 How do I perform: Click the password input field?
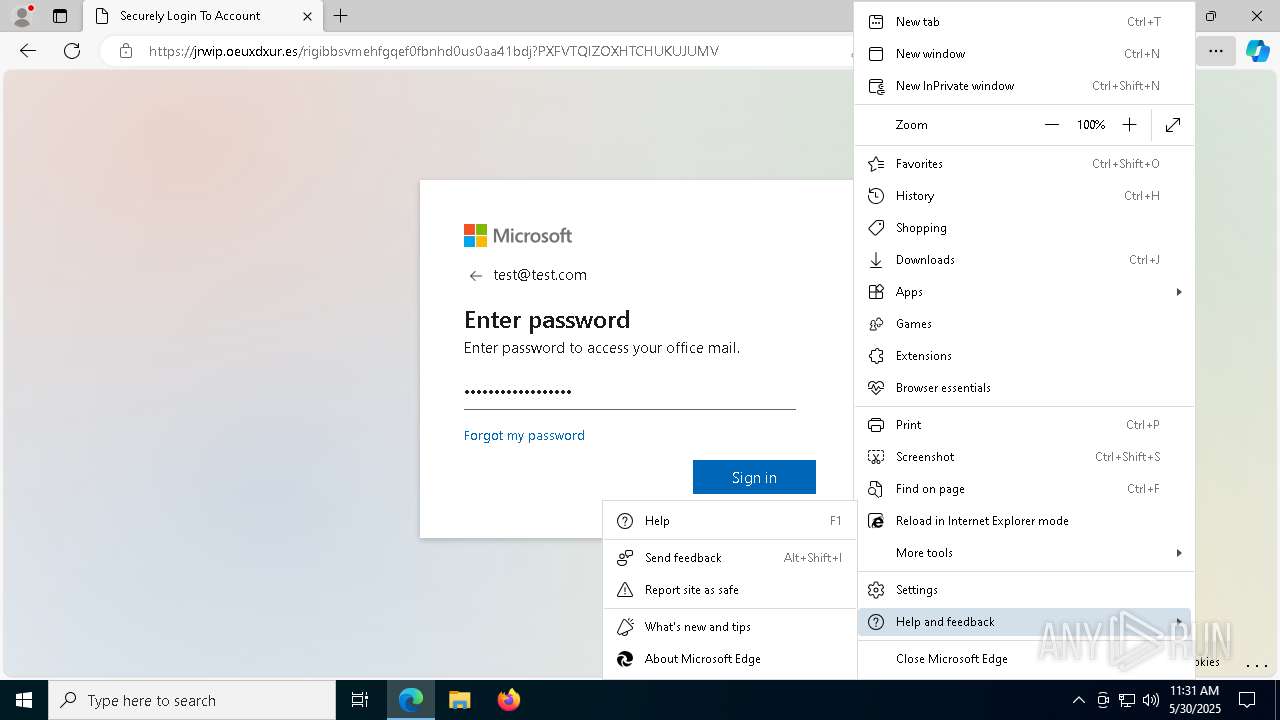pyautogui.click(x=630, y=392)
